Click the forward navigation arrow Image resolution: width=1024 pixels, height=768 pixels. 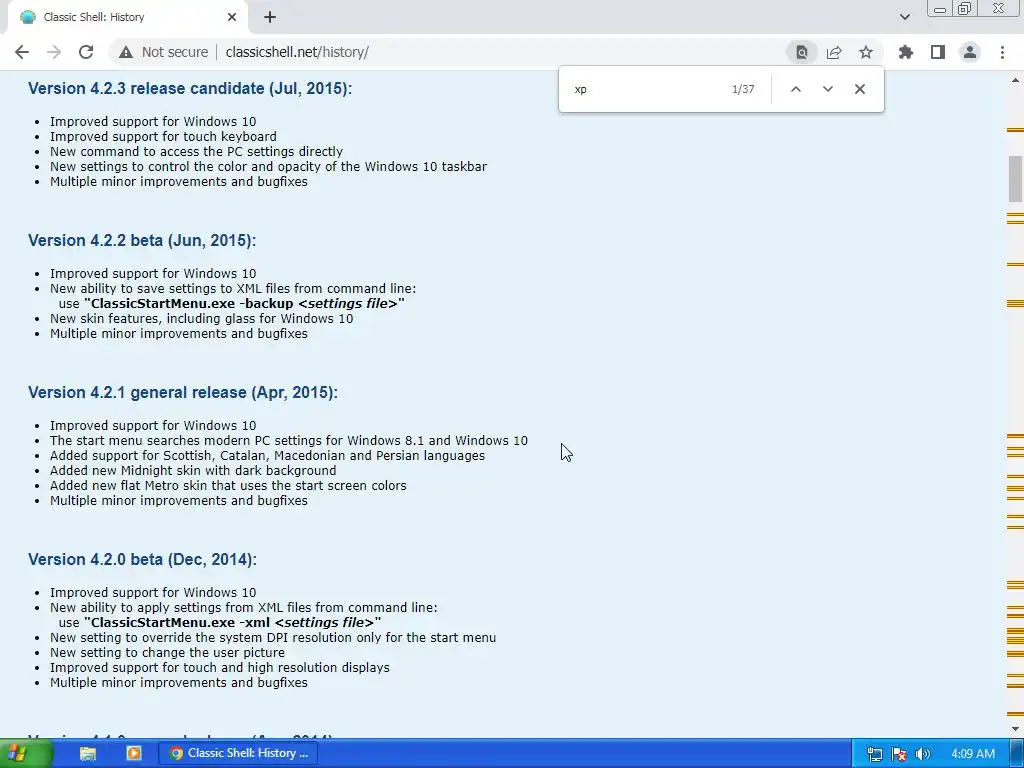click(54, 52)
